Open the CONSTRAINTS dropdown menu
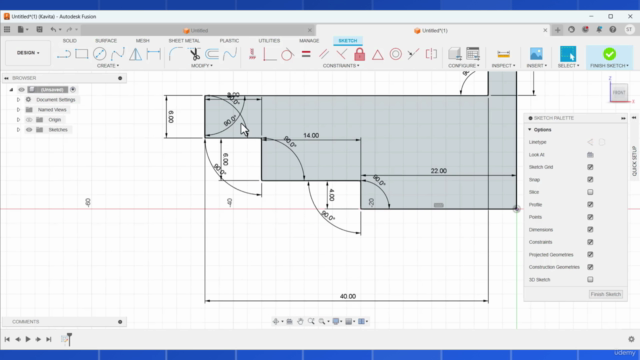 coord(341,66)
